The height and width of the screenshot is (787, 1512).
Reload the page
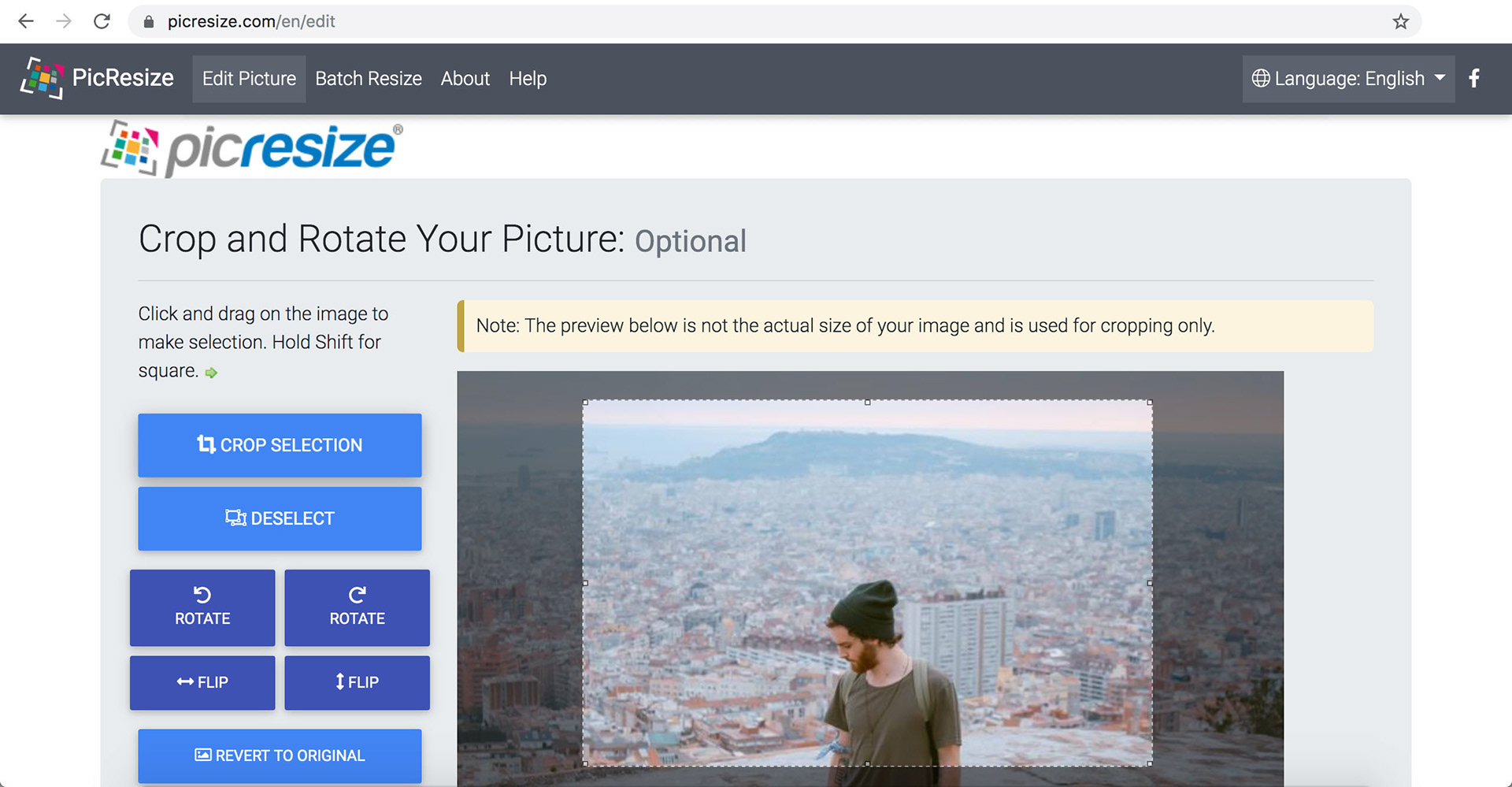(102, 21)
